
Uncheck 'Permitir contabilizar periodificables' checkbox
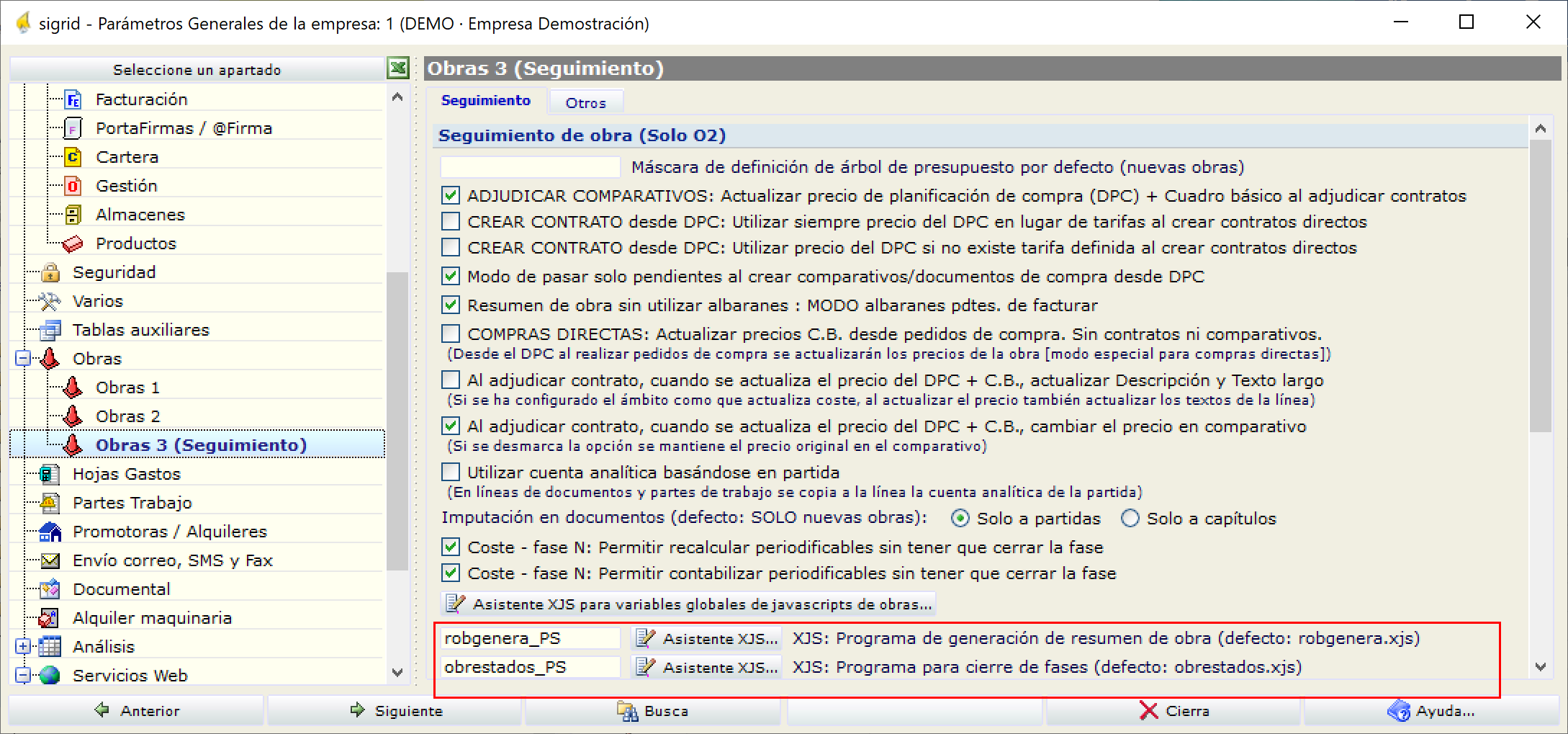pos(451,573)
